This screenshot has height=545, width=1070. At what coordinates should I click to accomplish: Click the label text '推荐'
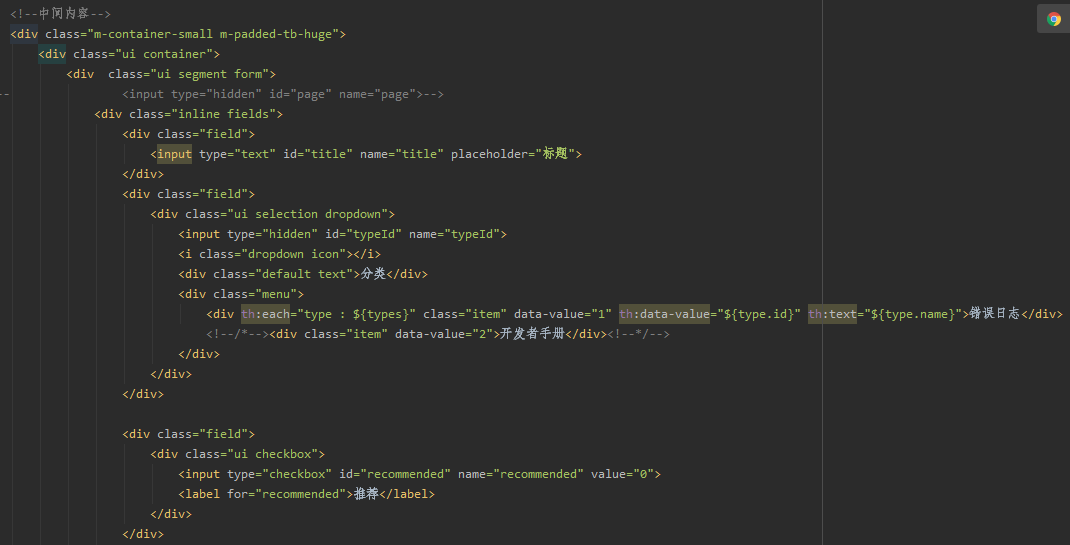tap(366, 494)
